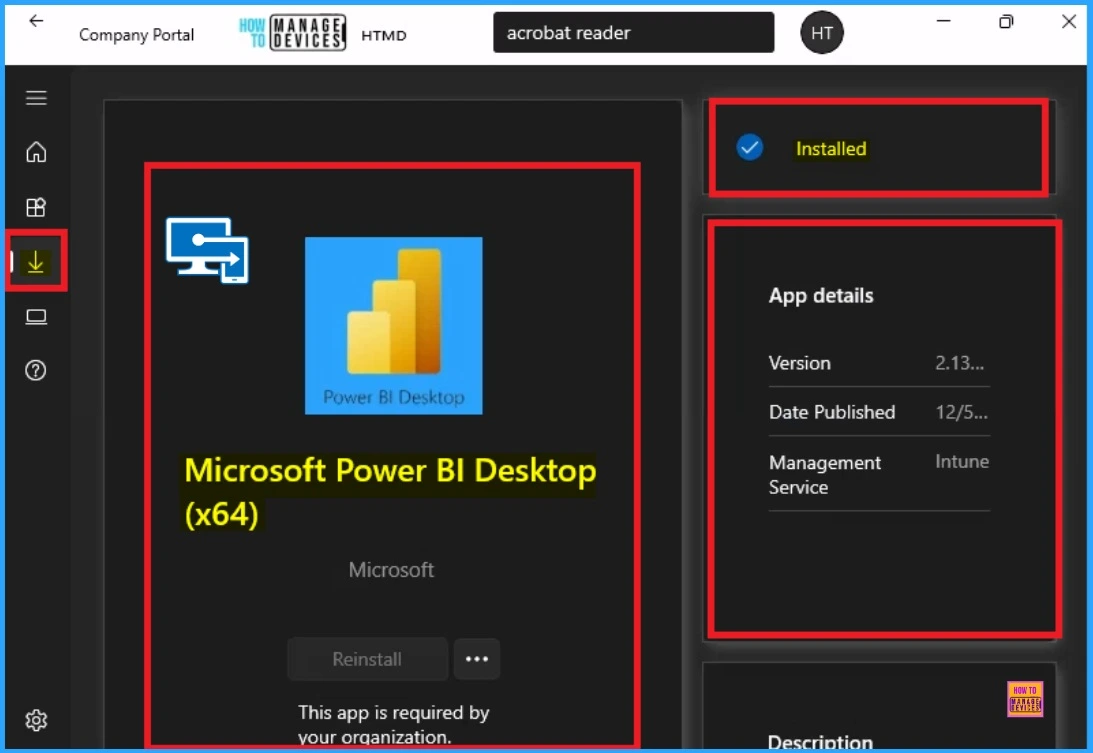Click the Company Portal title text
This screenshot has width=1093, height=753.
coord(137,35)
